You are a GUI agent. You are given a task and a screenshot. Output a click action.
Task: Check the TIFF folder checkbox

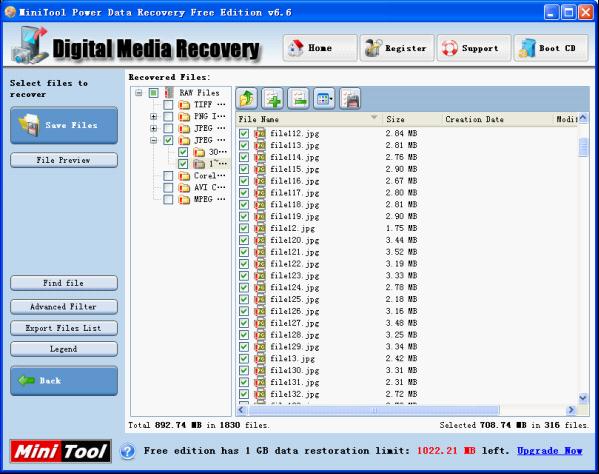pos(168,105)
